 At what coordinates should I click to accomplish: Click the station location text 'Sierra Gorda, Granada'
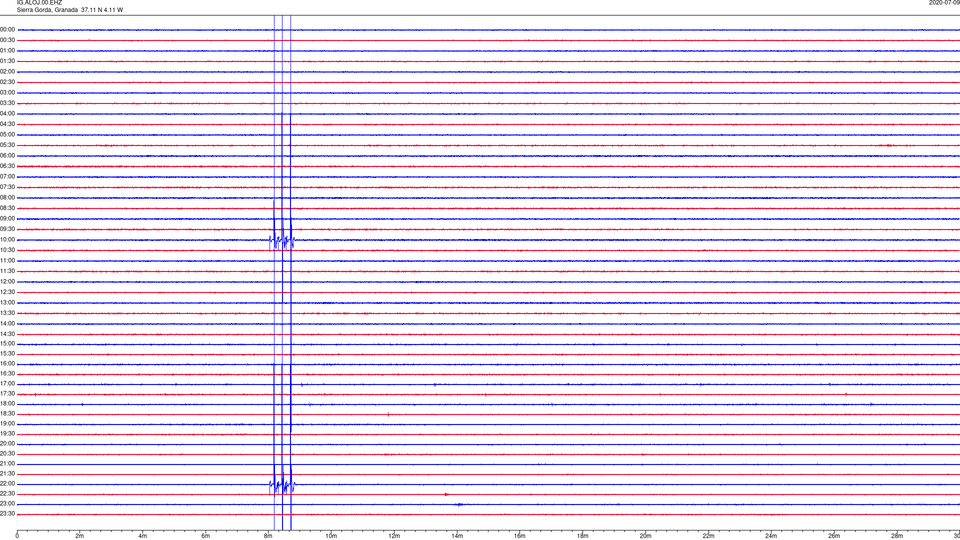coord(47,10)
